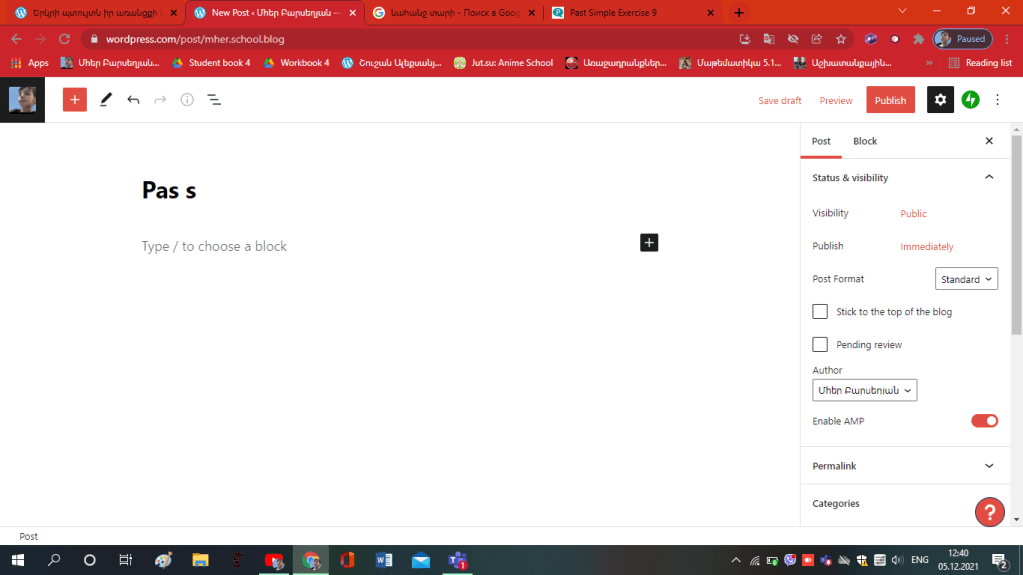Open the red help question mark

coord(989,512)
